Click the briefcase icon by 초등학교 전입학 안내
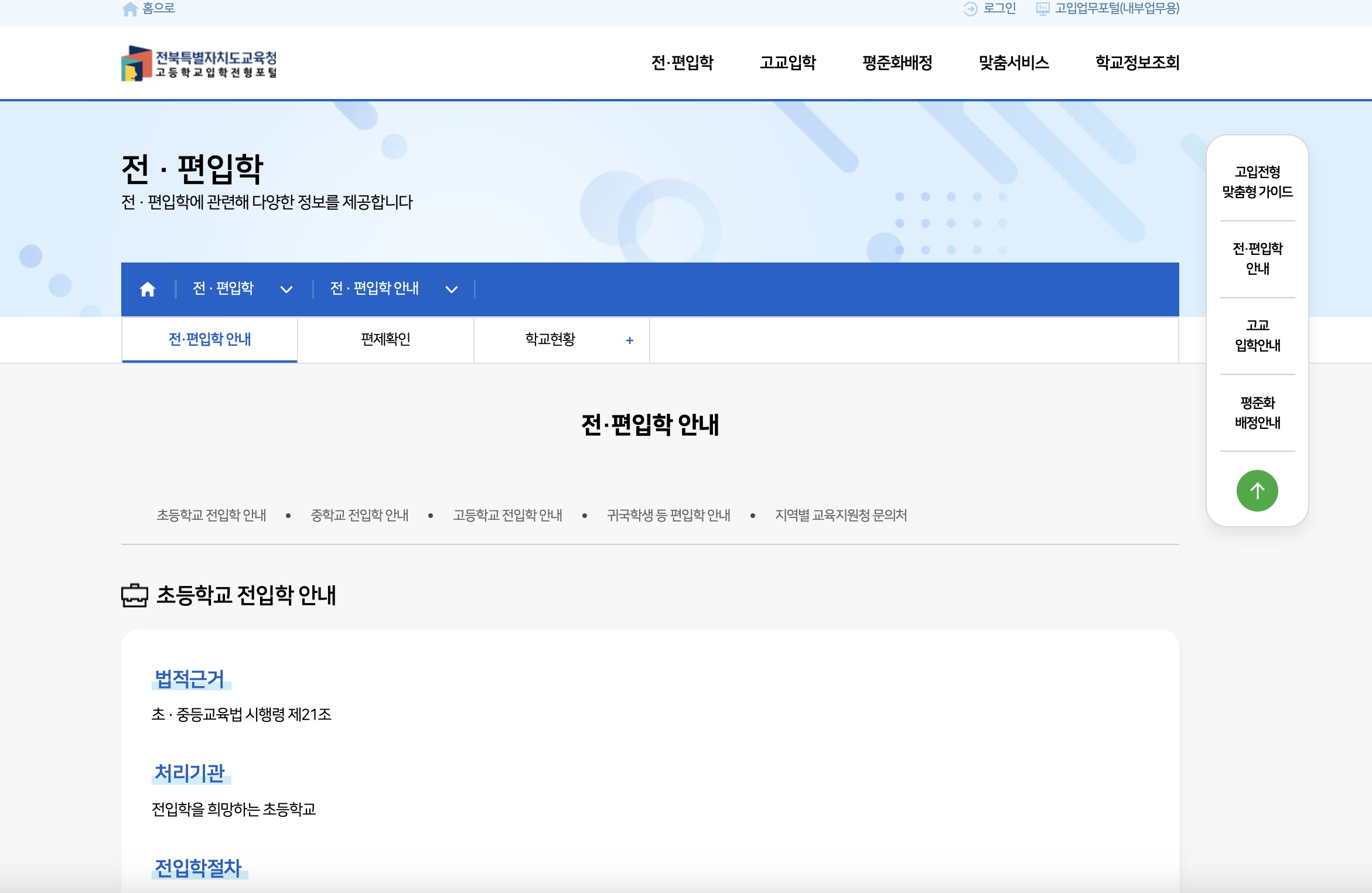Screen dimensions: 1372x893 134,595
